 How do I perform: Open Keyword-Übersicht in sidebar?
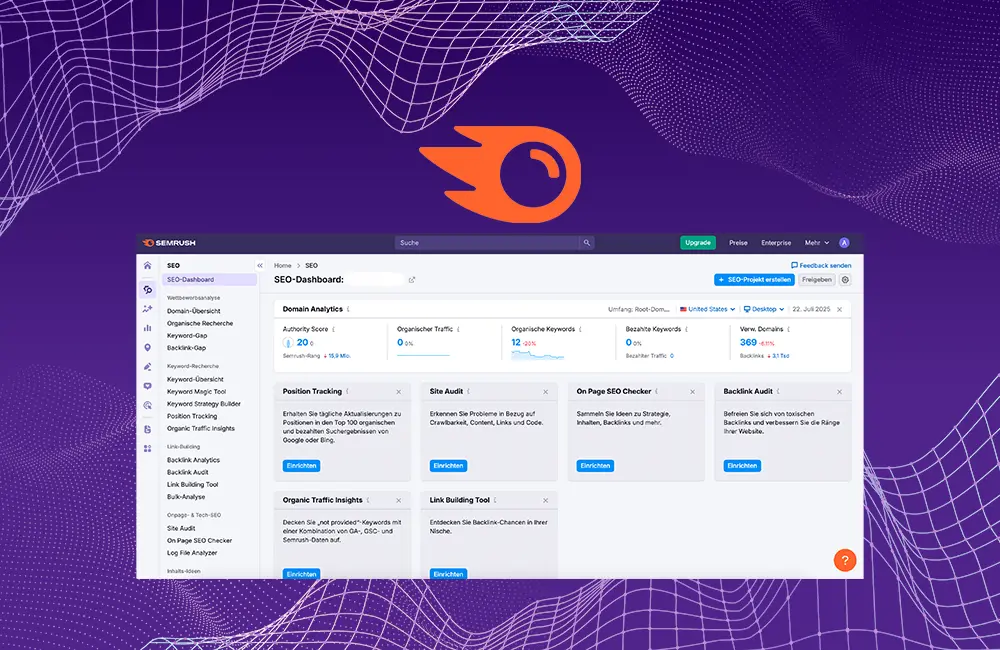[x=195, y=380]
